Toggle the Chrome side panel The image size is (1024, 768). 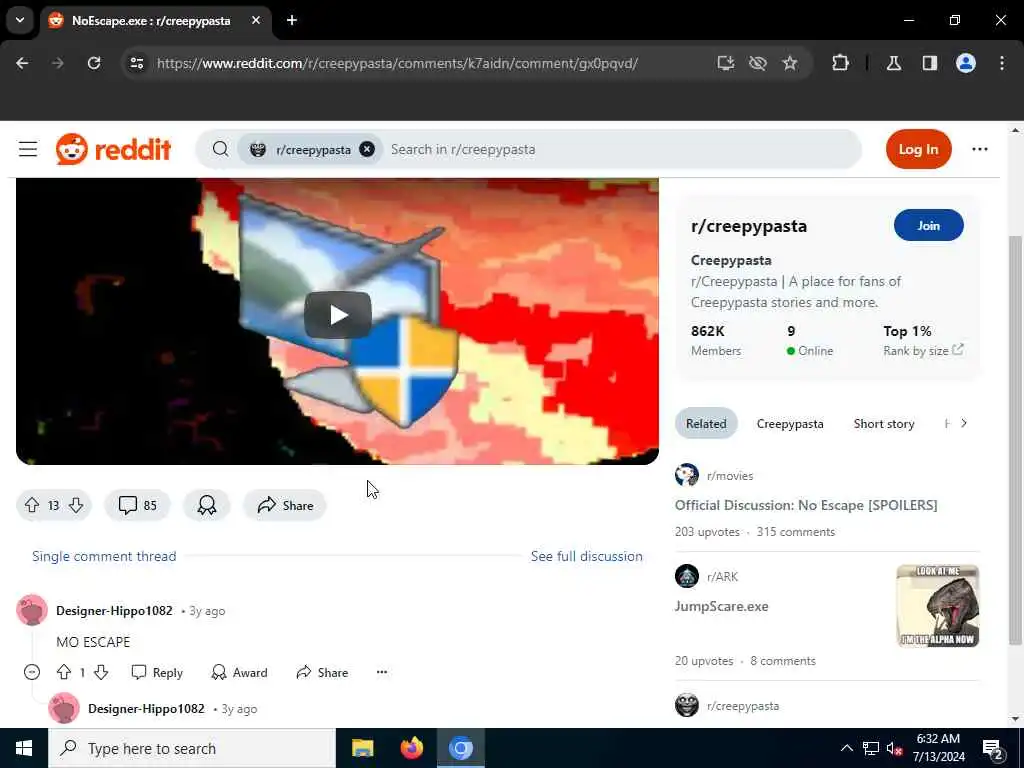pos(930,63)
